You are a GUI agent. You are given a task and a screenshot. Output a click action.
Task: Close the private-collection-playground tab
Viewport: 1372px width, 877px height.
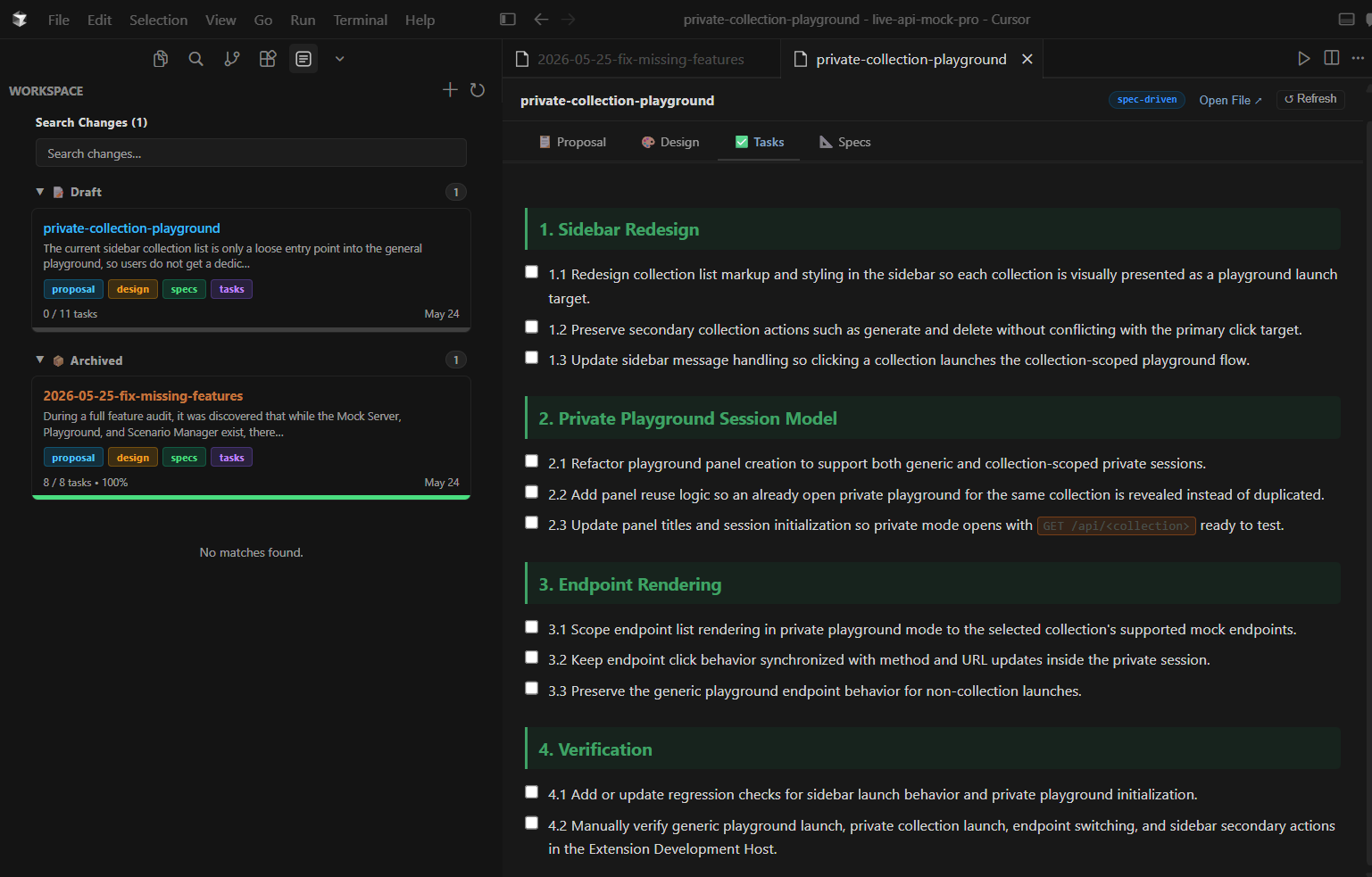click(x=1027, y=59)
